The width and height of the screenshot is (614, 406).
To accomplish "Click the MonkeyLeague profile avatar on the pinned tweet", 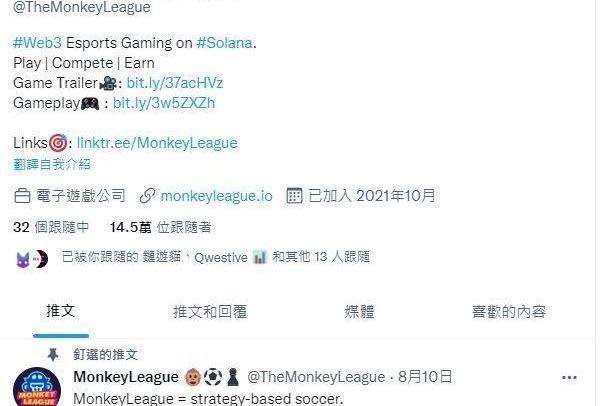I will tap(37, 387).
